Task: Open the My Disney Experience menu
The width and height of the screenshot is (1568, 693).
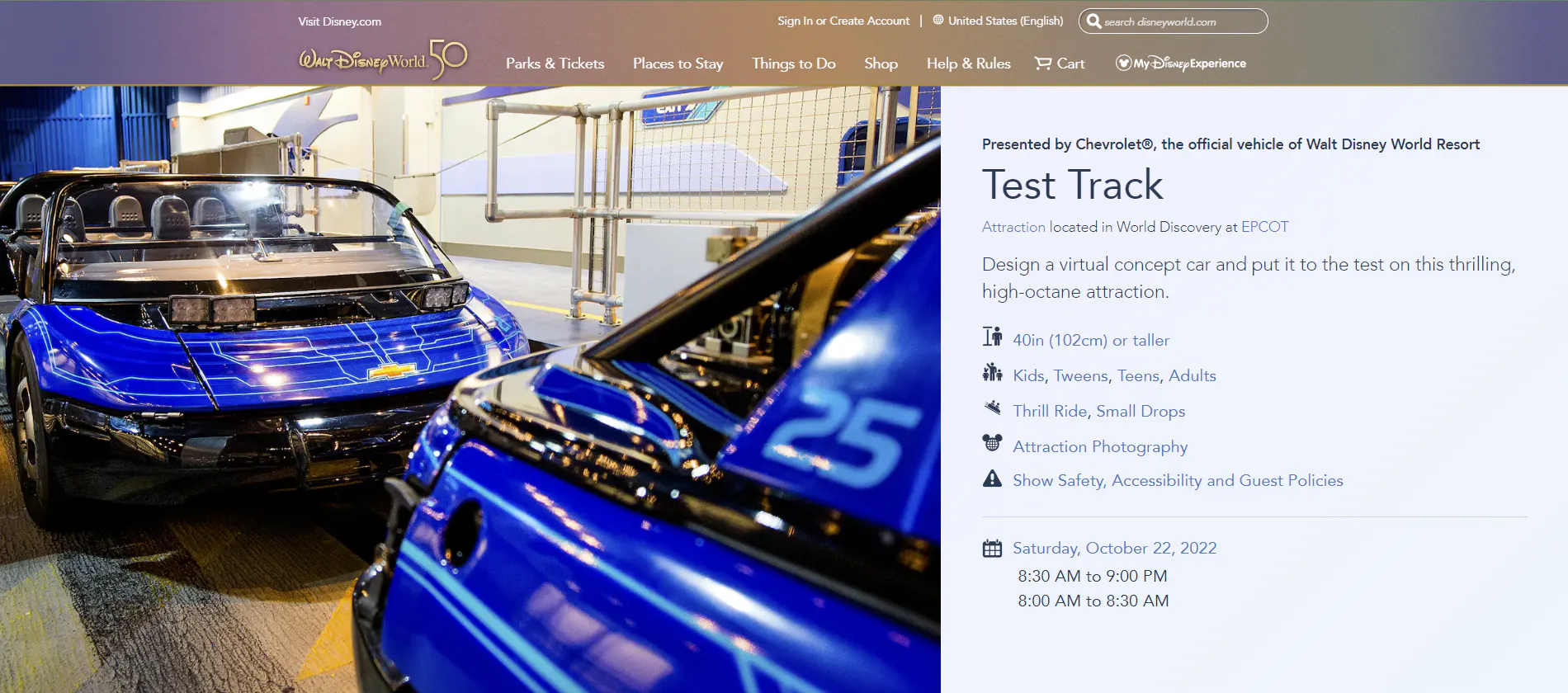Action: [1180, 64]
